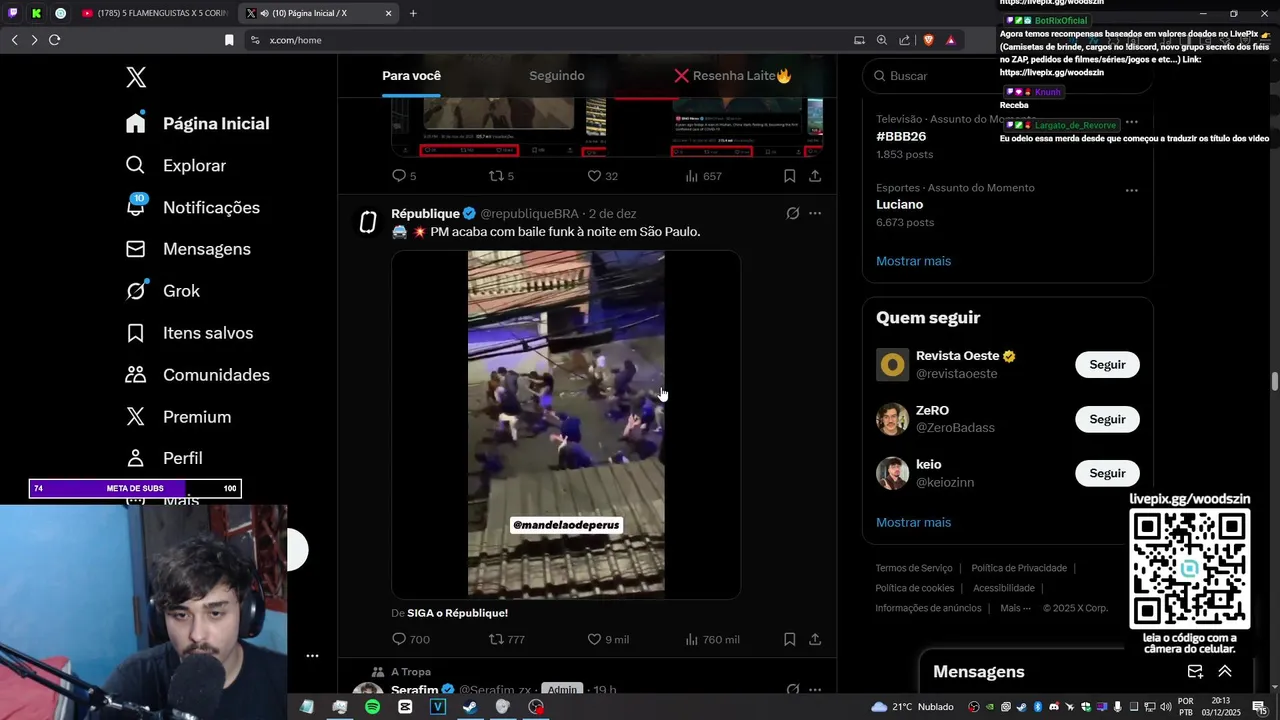Open Itens salvos bookmarks page
This screenshot has width=1280, height=720.
click(x=189, y=333)
